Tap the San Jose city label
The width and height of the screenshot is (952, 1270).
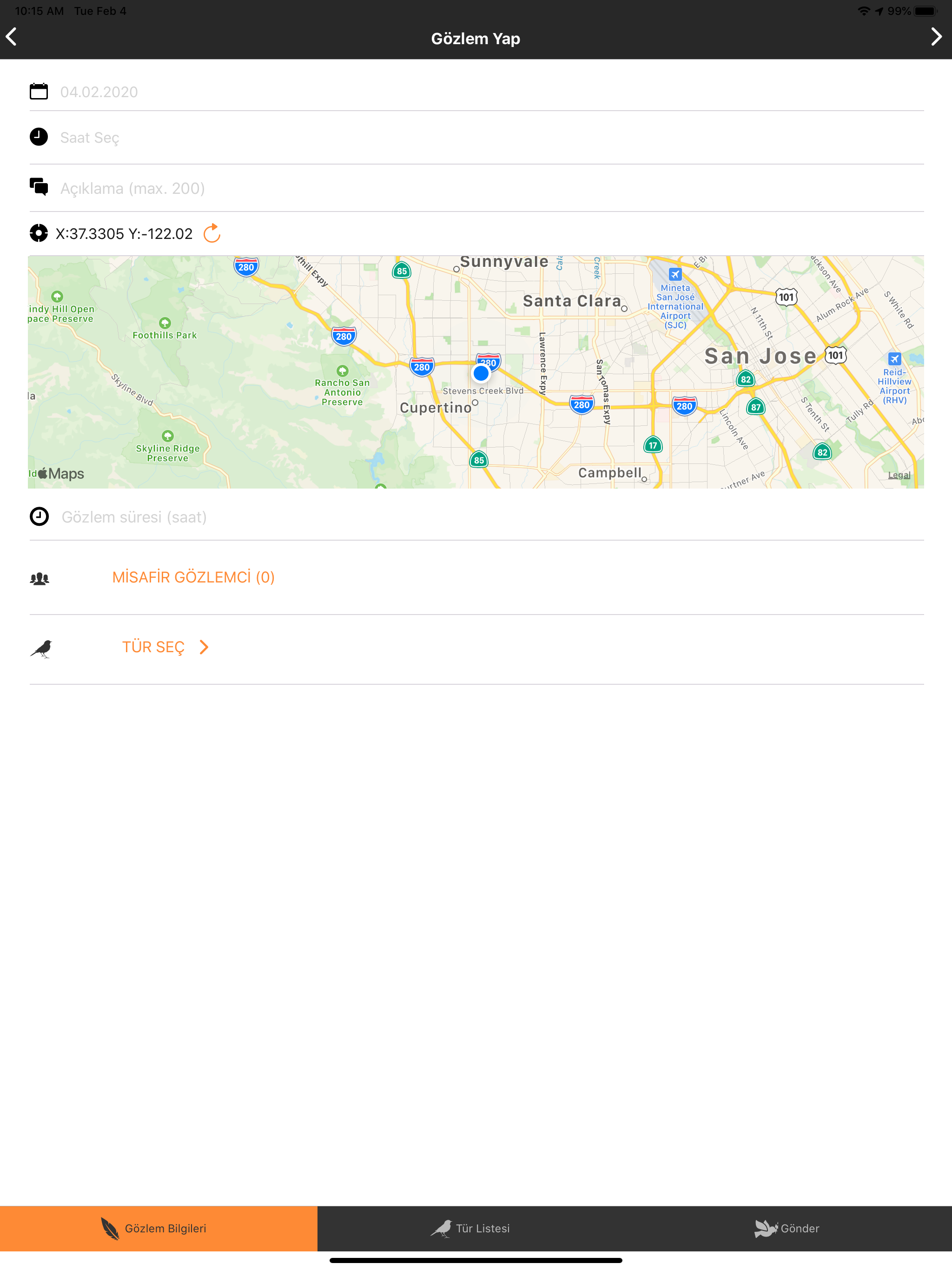click(760, 356)
